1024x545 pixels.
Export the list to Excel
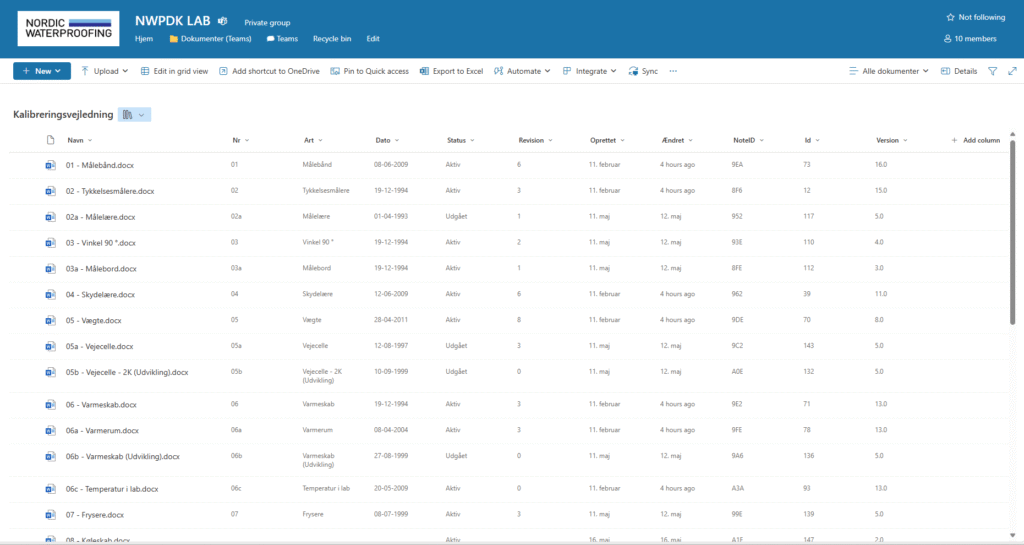(x=451, y=71)
